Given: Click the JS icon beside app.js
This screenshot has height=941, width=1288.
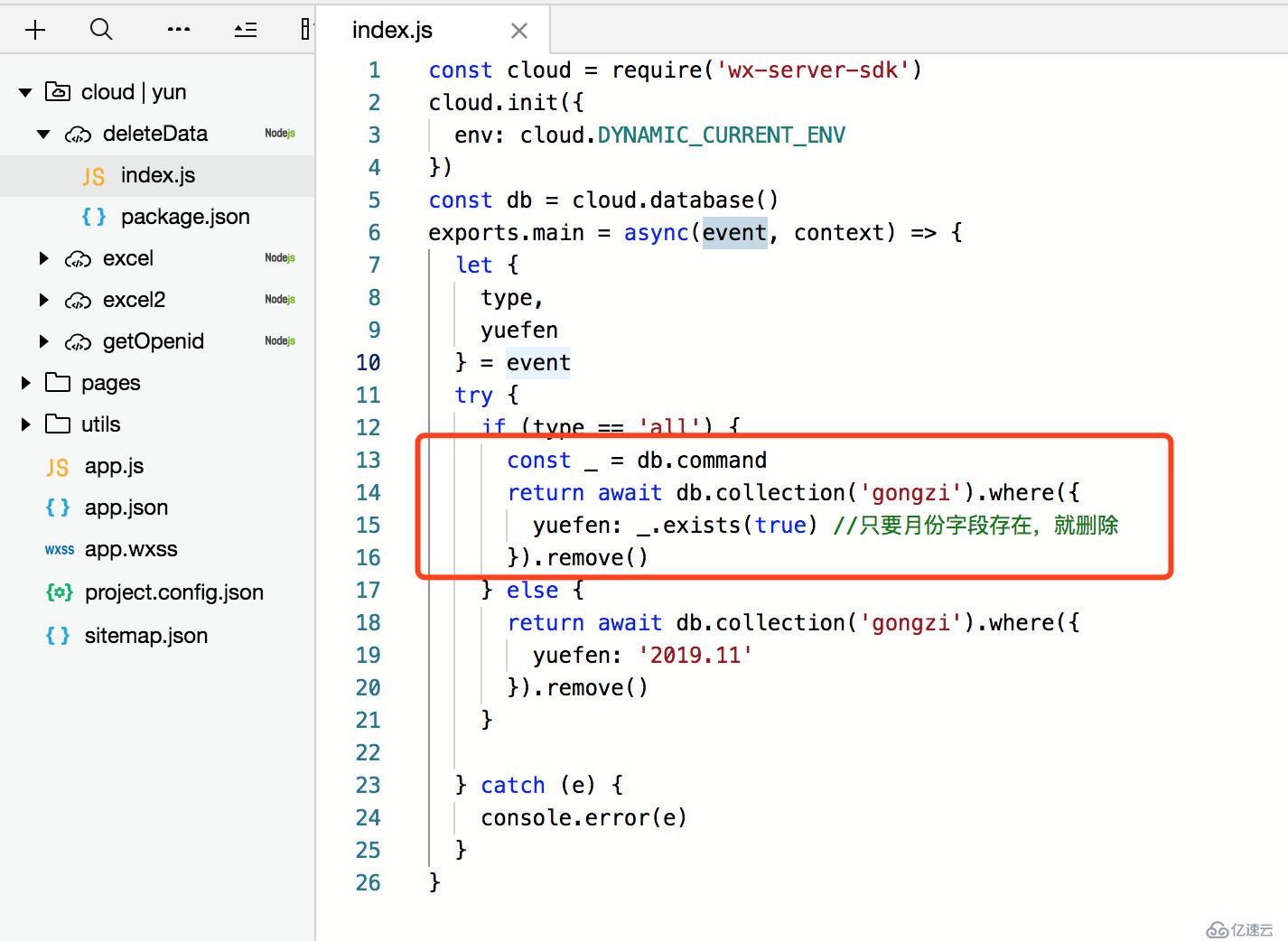Looking at the screenshot, I should [x=58, y=467].
